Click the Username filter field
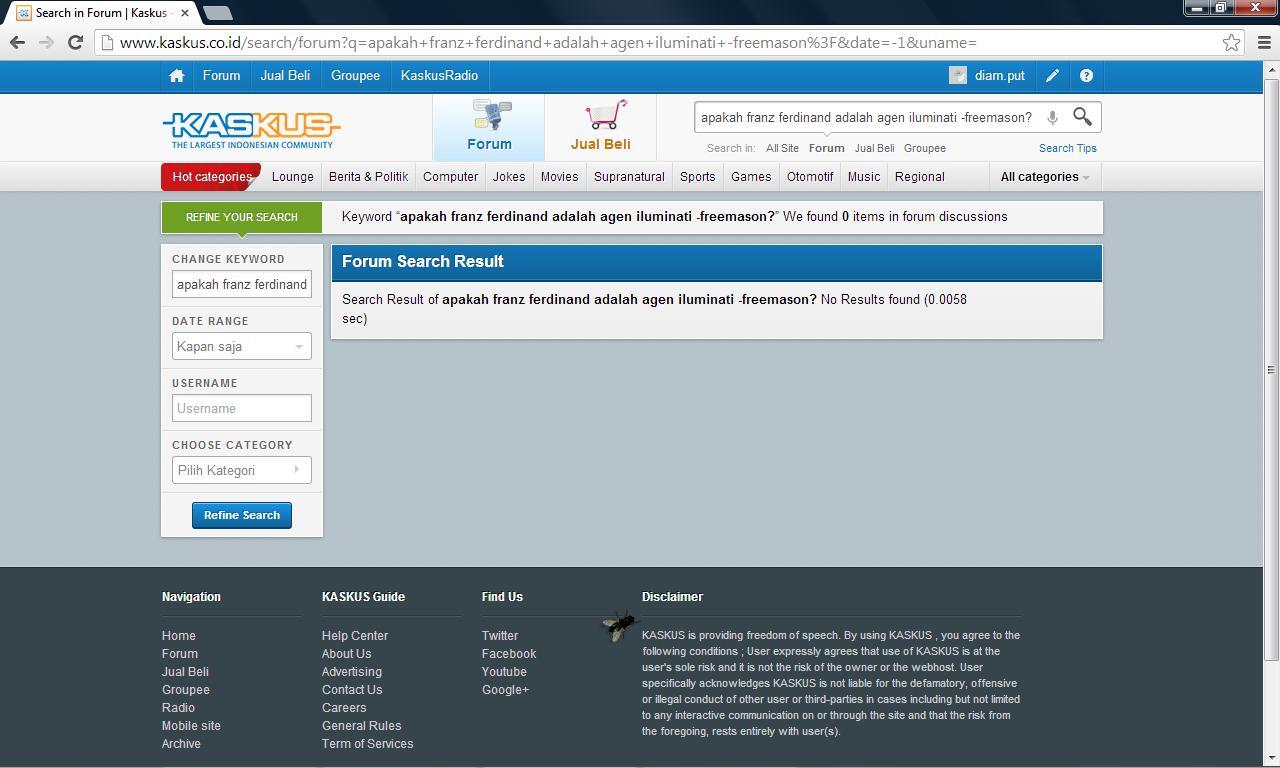The height and width of the screenshot is (768, 1280). pyautogui.click(x=241, y=408)
